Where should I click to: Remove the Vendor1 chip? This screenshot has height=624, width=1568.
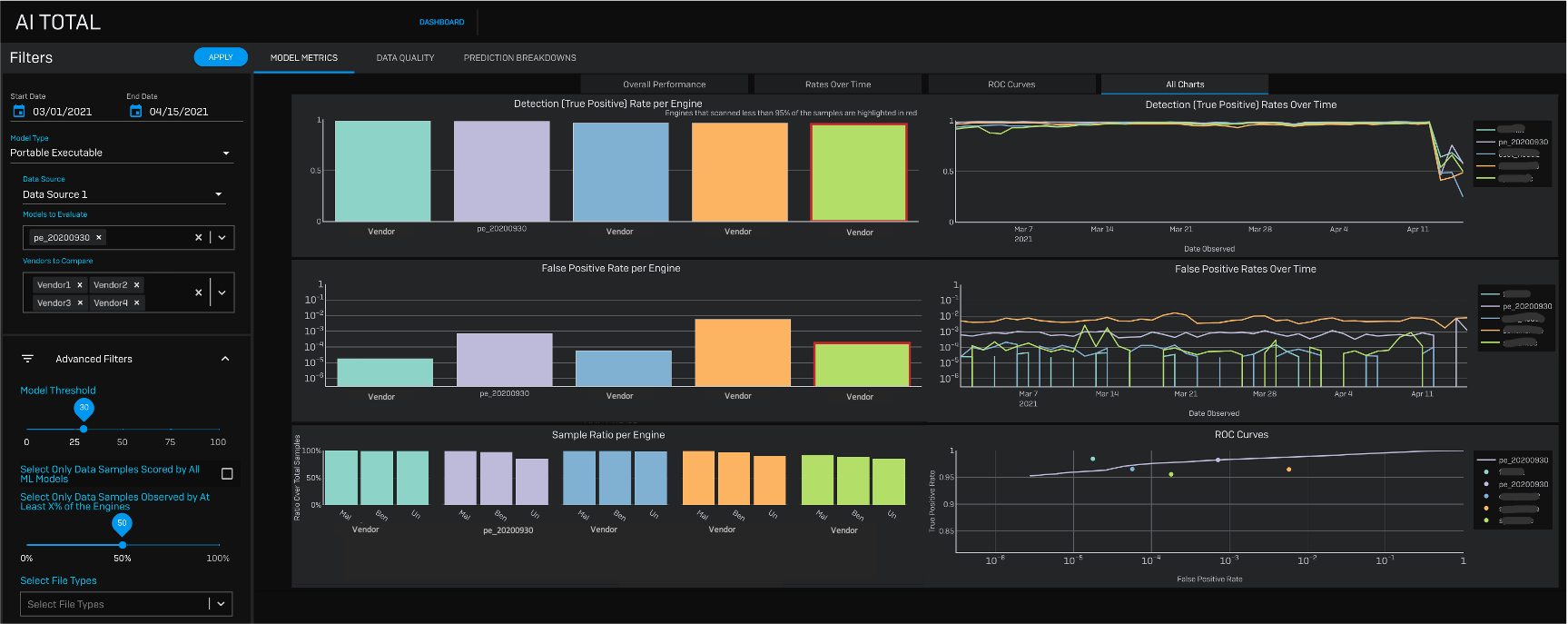(x=80, y=285)
